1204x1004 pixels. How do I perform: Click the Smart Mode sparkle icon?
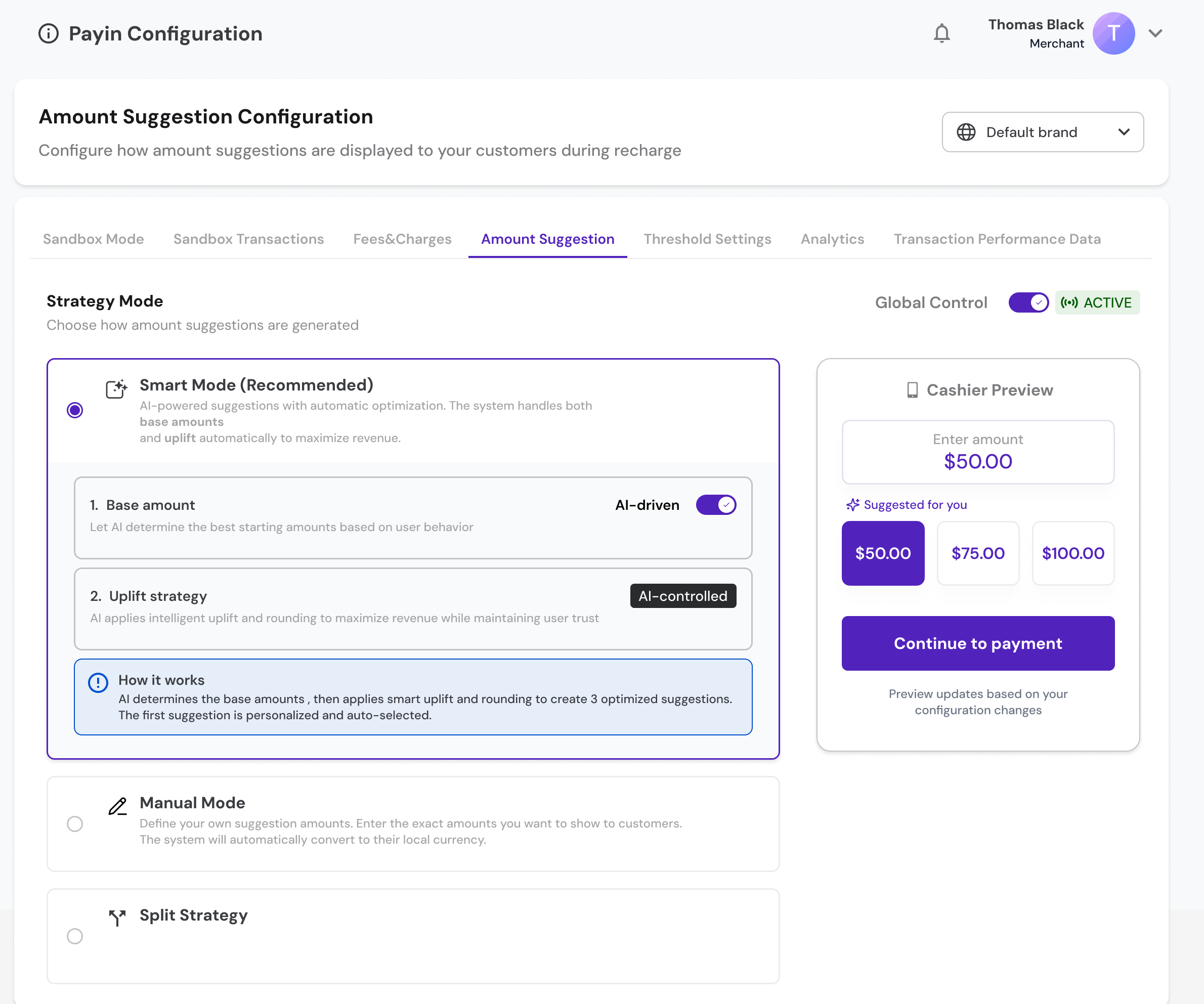point(116,389)
